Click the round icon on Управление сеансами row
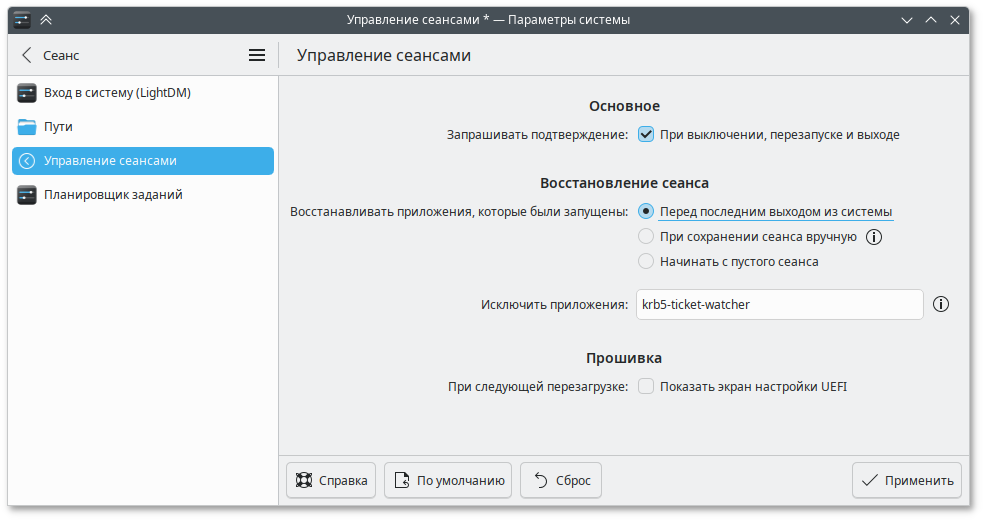 coord(27,161)
